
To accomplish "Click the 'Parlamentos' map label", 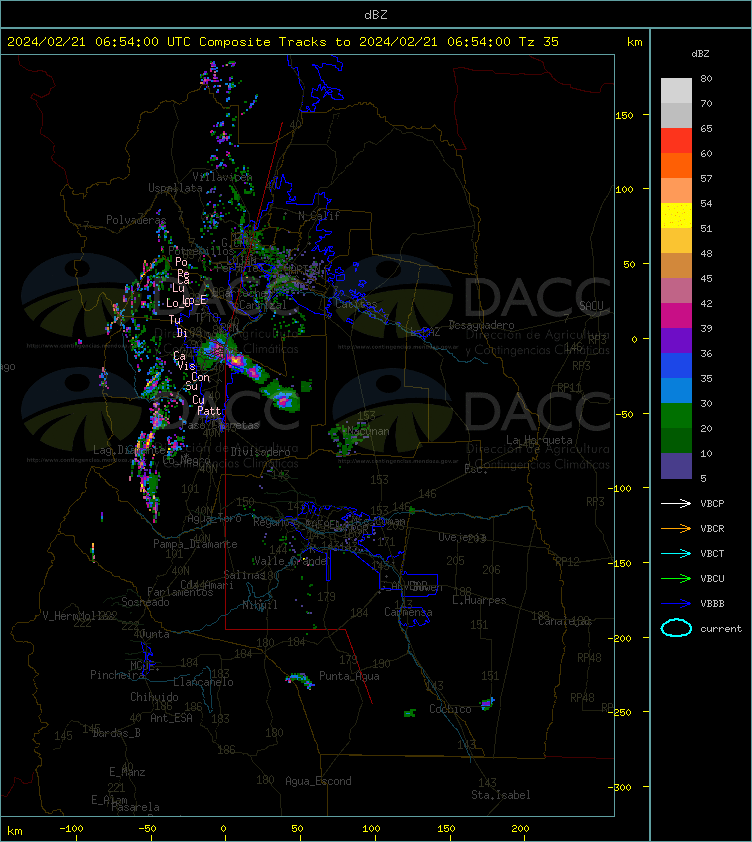I will [180, 592].
